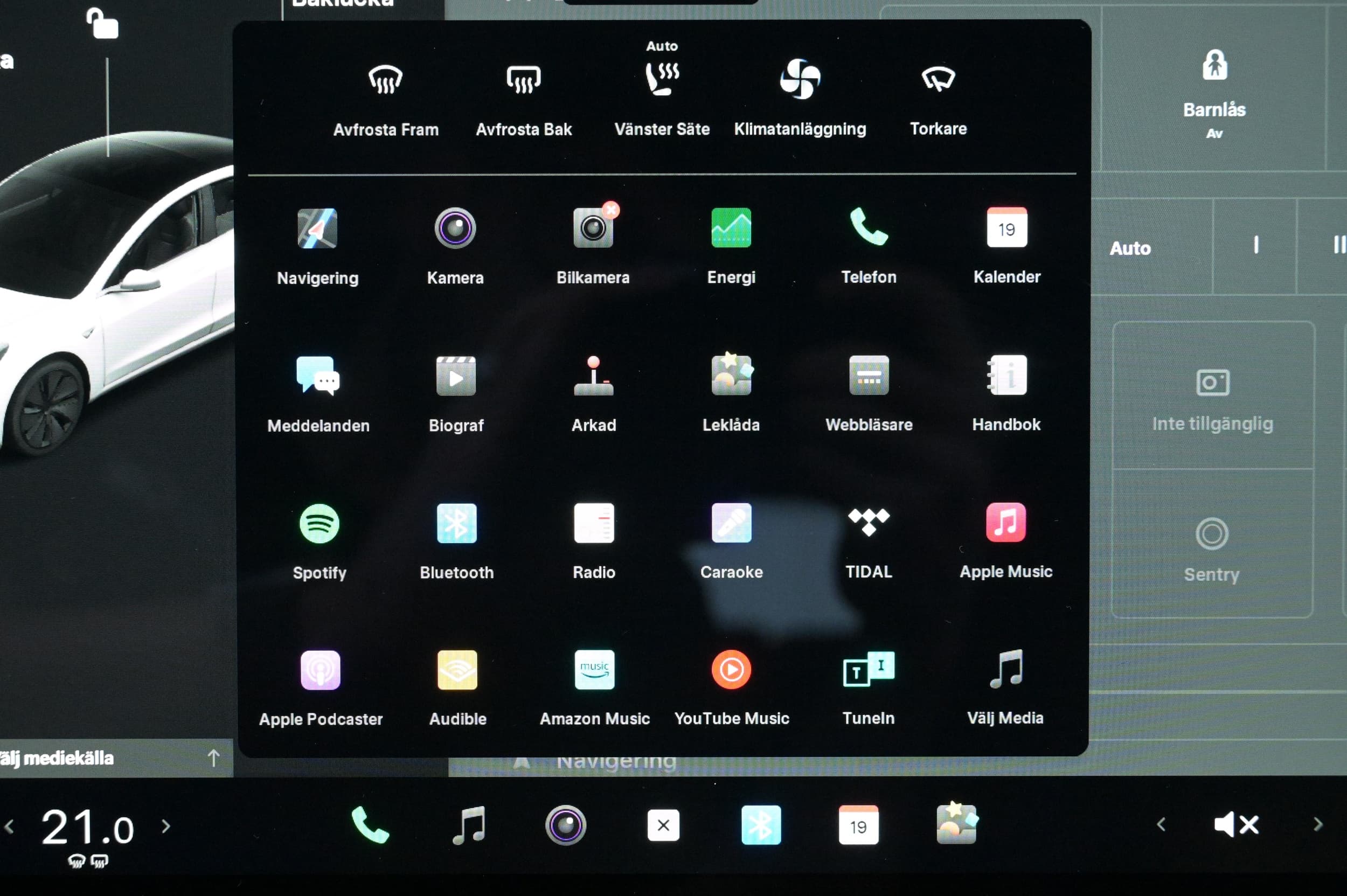Open calendar from bottom dock

click(858, 824)
